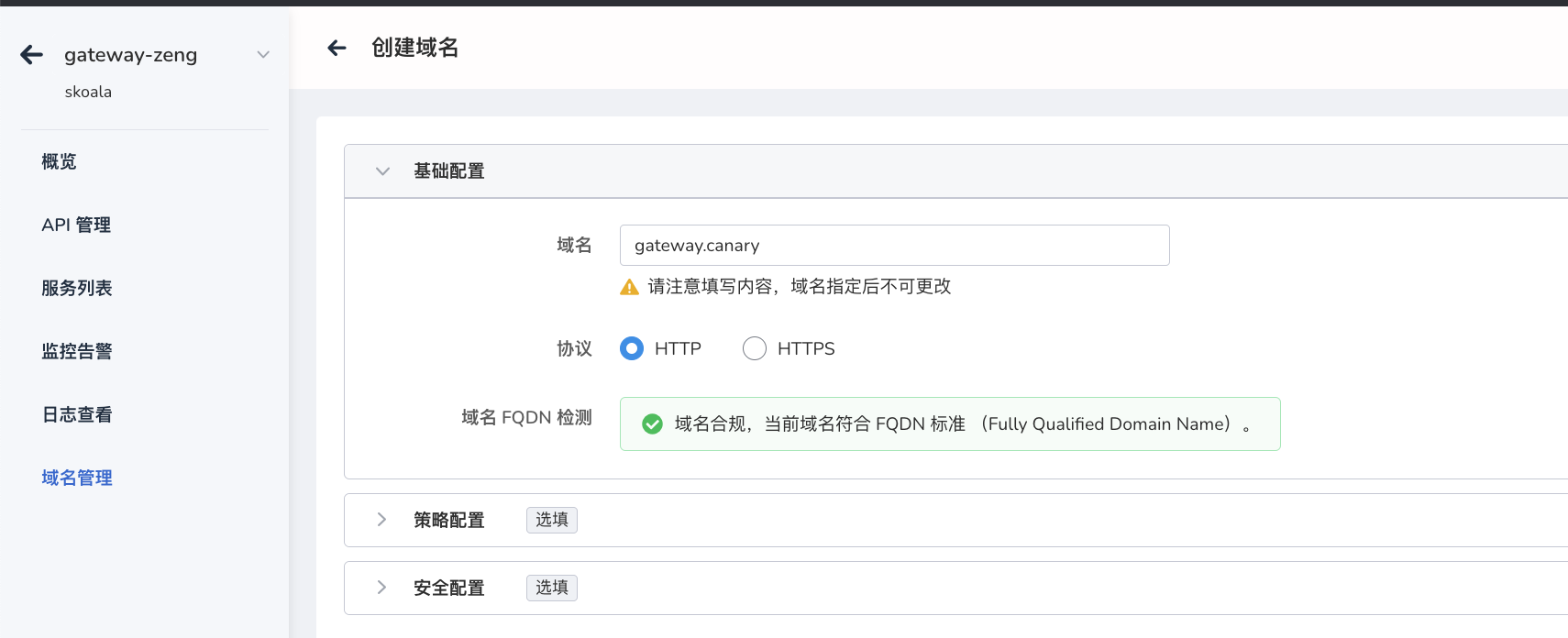
Task: Click back arrow next to 创建域名 title
Action: pos(337,48)
